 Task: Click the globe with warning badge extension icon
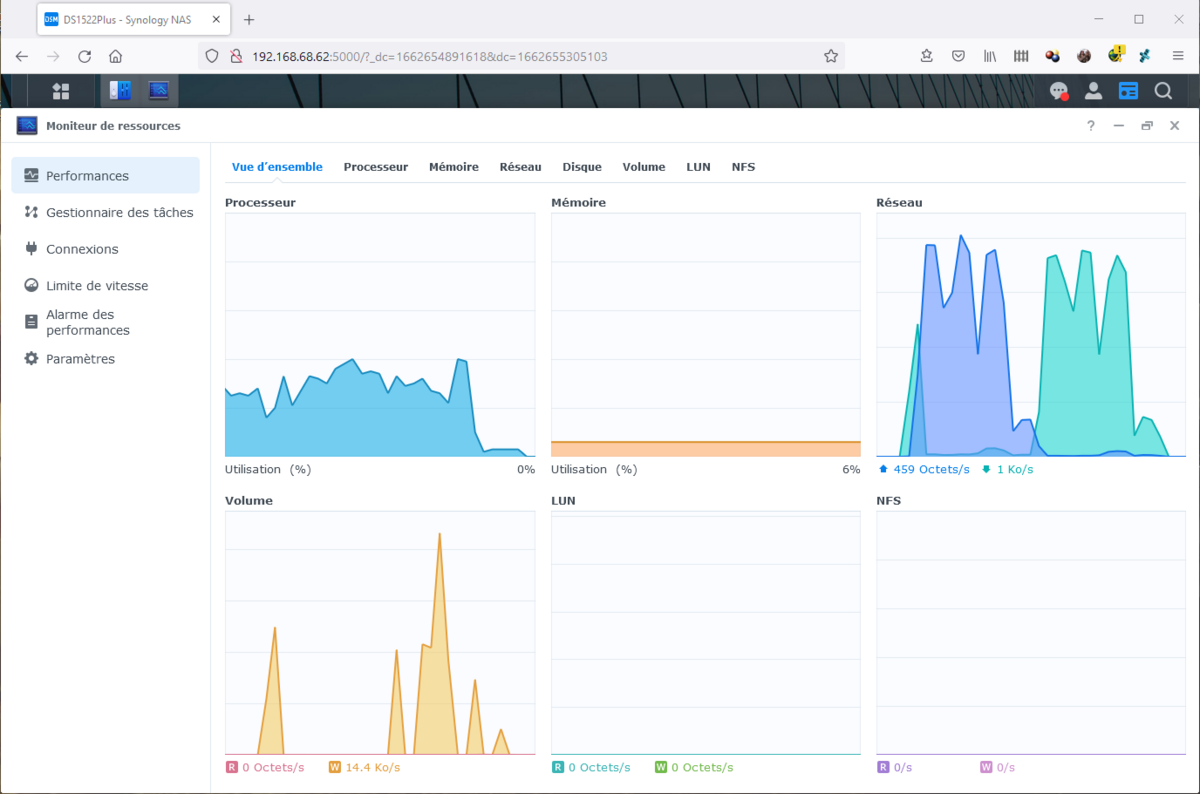(1116, 55)
